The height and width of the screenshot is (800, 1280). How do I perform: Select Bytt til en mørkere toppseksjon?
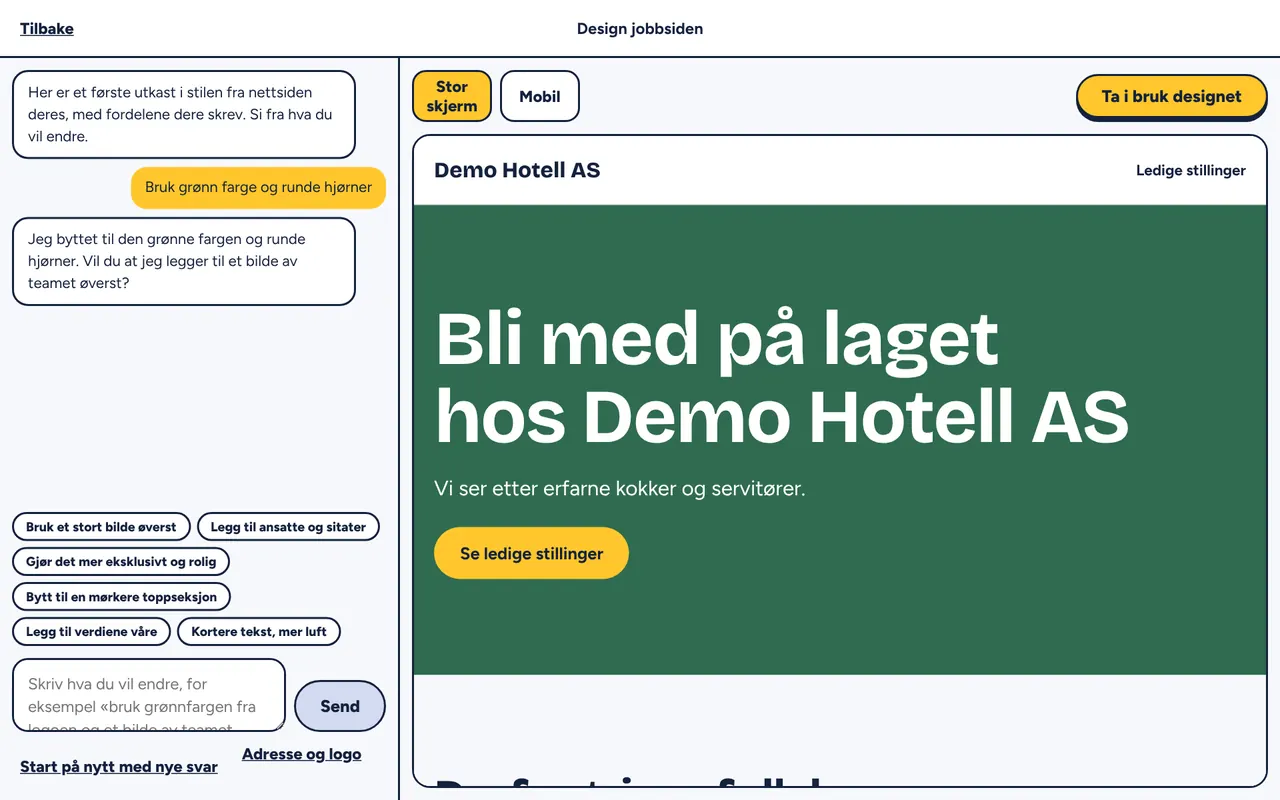coord(121,597)
